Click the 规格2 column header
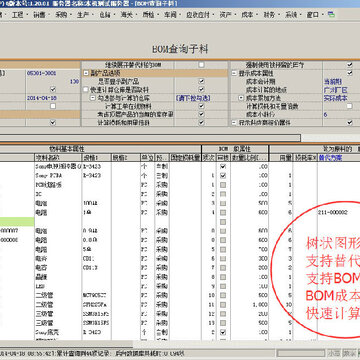 [x=126, y=157]
